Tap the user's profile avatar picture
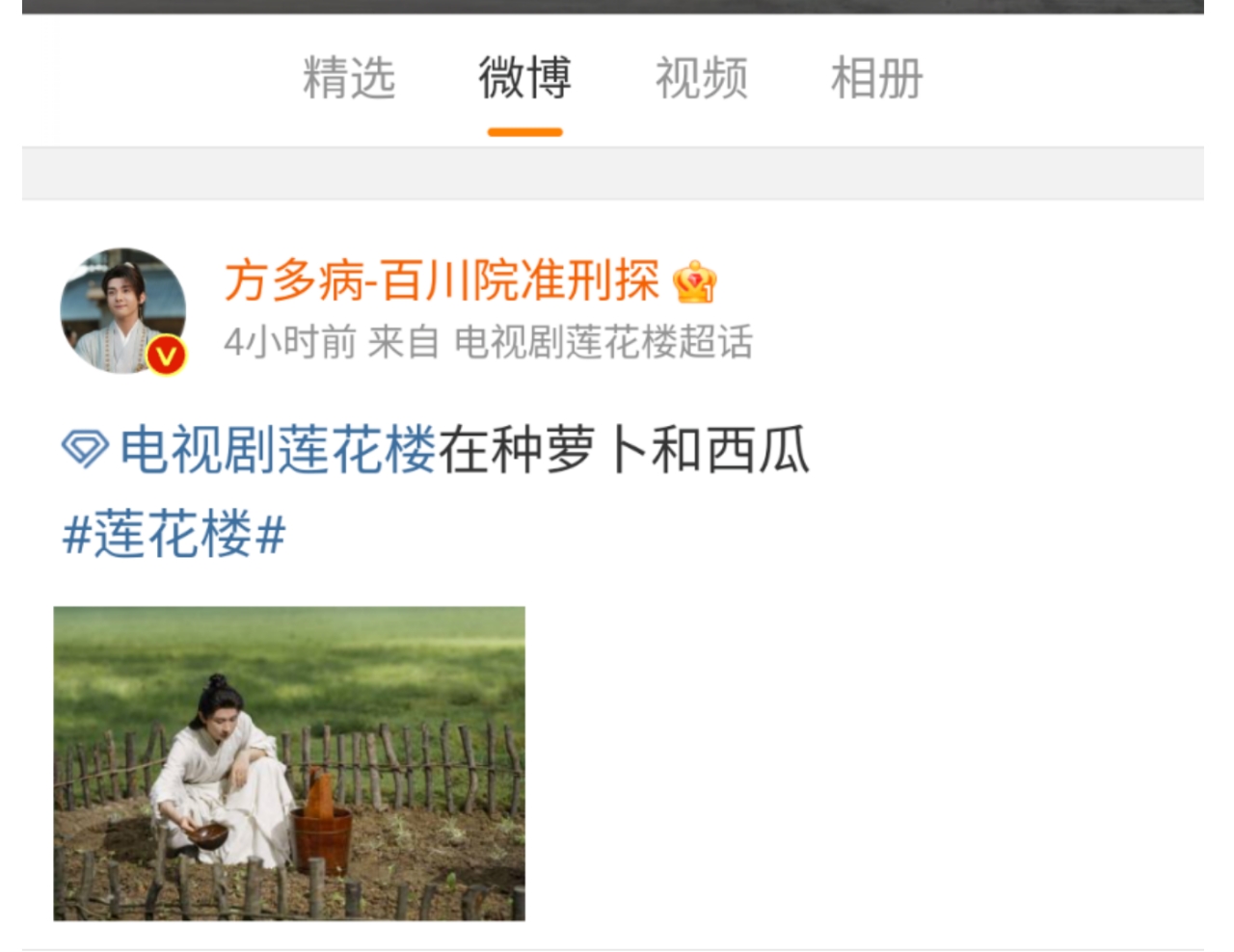Image resolution: width=1234 pixels, height=952 pixels. (123, 310)
